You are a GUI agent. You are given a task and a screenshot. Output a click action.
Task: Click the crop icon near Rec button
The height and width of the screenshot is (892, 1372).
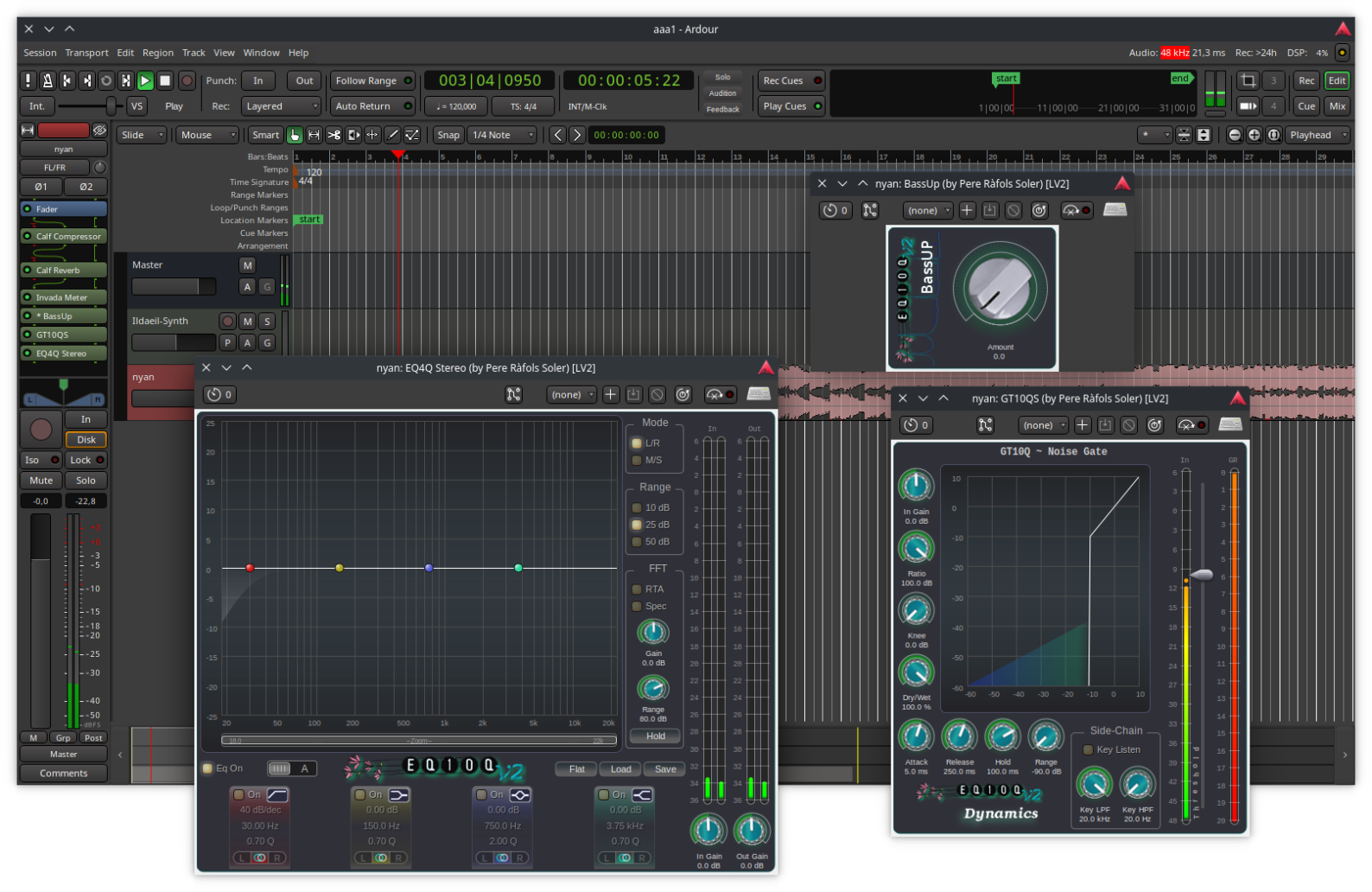click(x=1248, y=80)
